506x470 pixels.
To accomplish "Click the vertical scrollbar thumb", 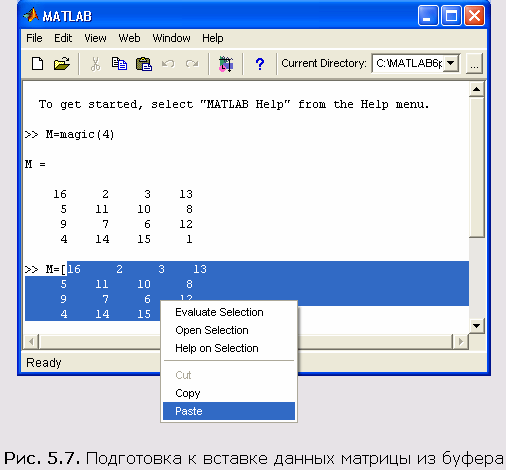I will (477, 167).
